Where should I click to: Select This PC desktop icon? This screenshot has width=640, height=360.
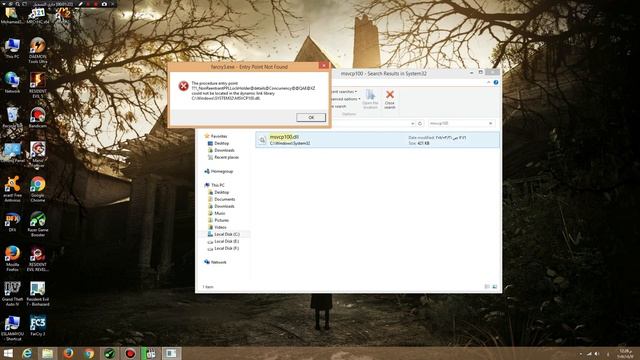pos(12,48)
